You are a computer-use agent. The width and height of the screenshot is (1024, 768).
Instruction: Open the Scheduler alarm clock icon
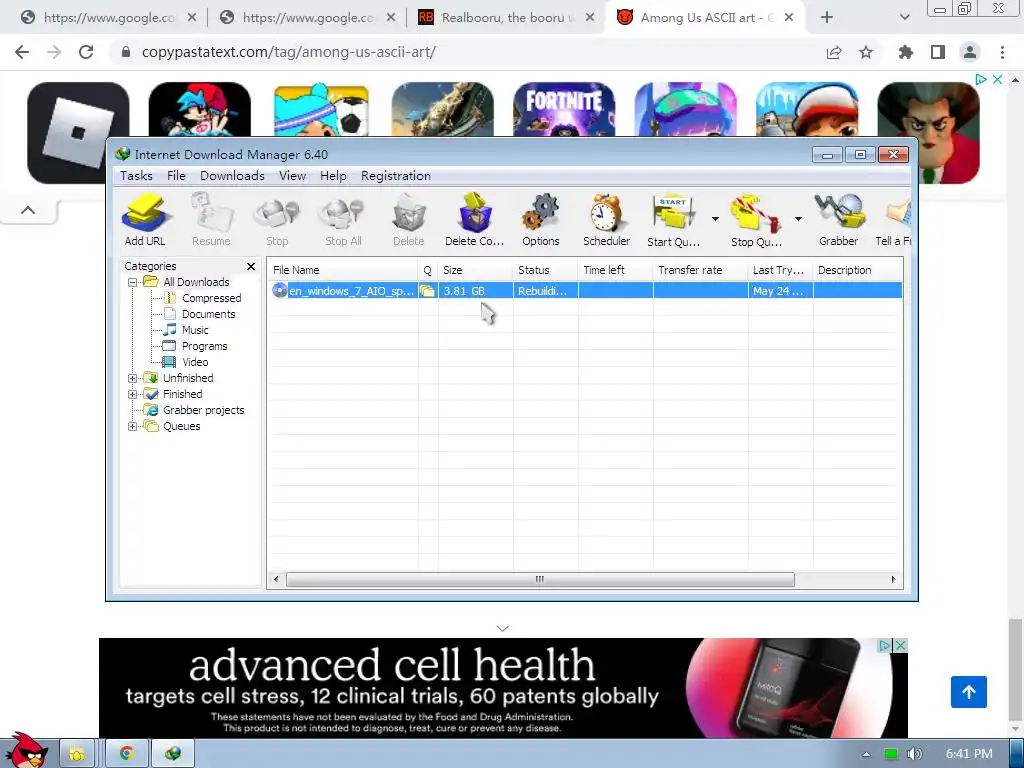(607, 220)
